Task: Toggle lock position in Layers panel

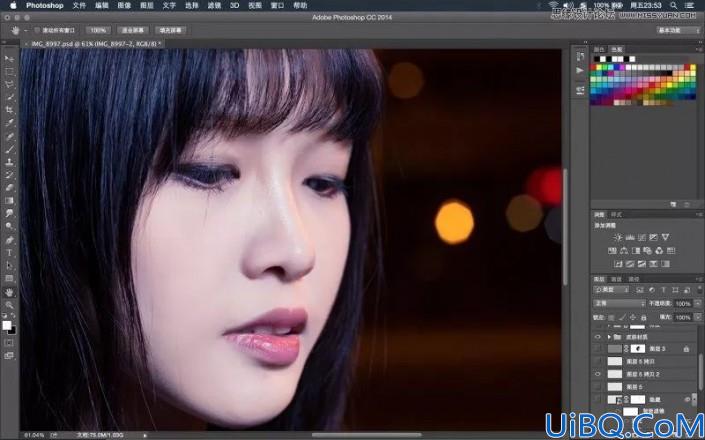Action: [x=633, y=317]
